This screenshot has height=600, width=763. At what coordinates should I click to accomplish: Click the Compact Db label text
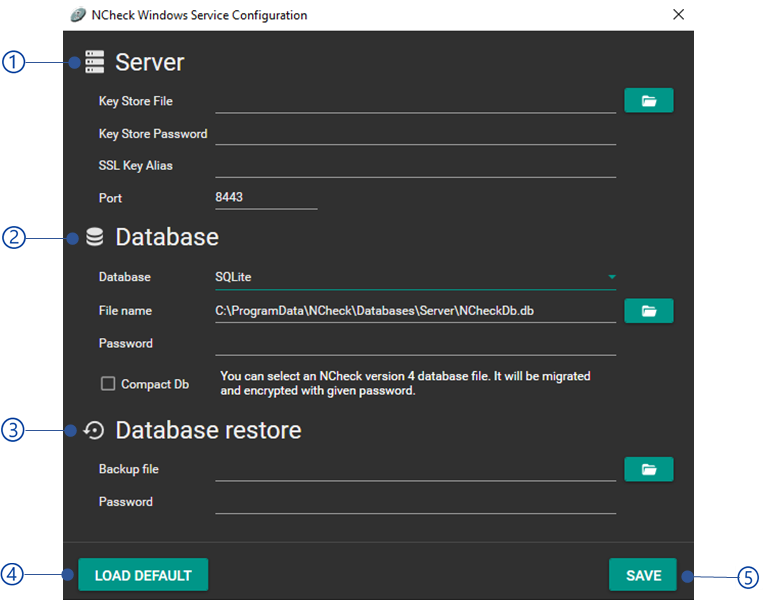155,384
